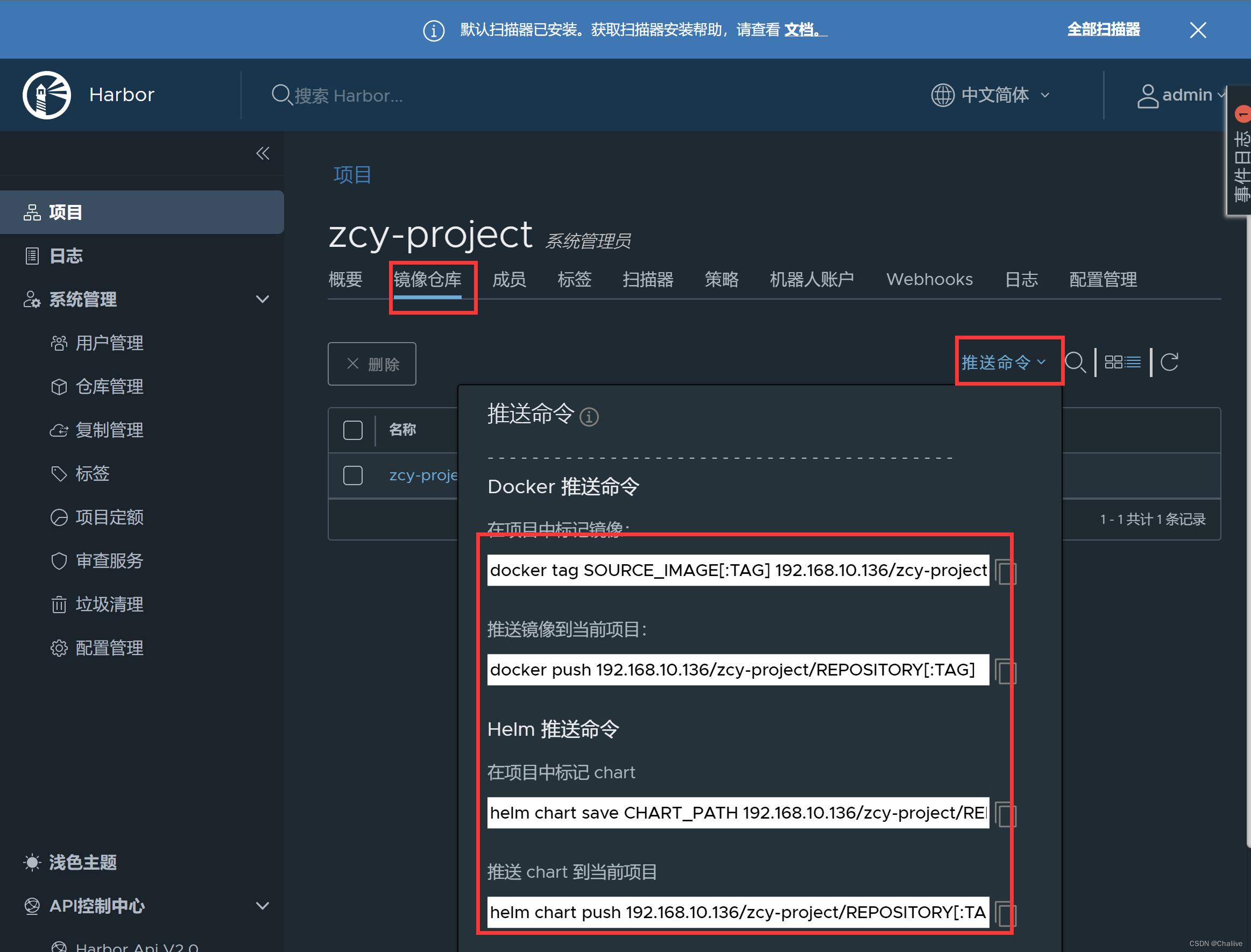Open the 中文简体 language dropdown
Image resolution: width=1251 pixels, height=952 pixels.
coord(990,95)
